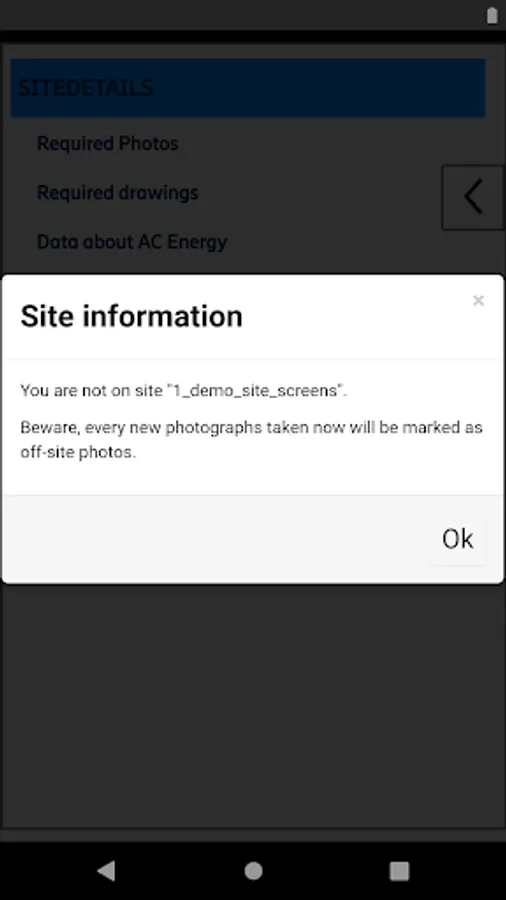Tap the battery status icon
Screen dimensions: 506x900
pos(492,15)
